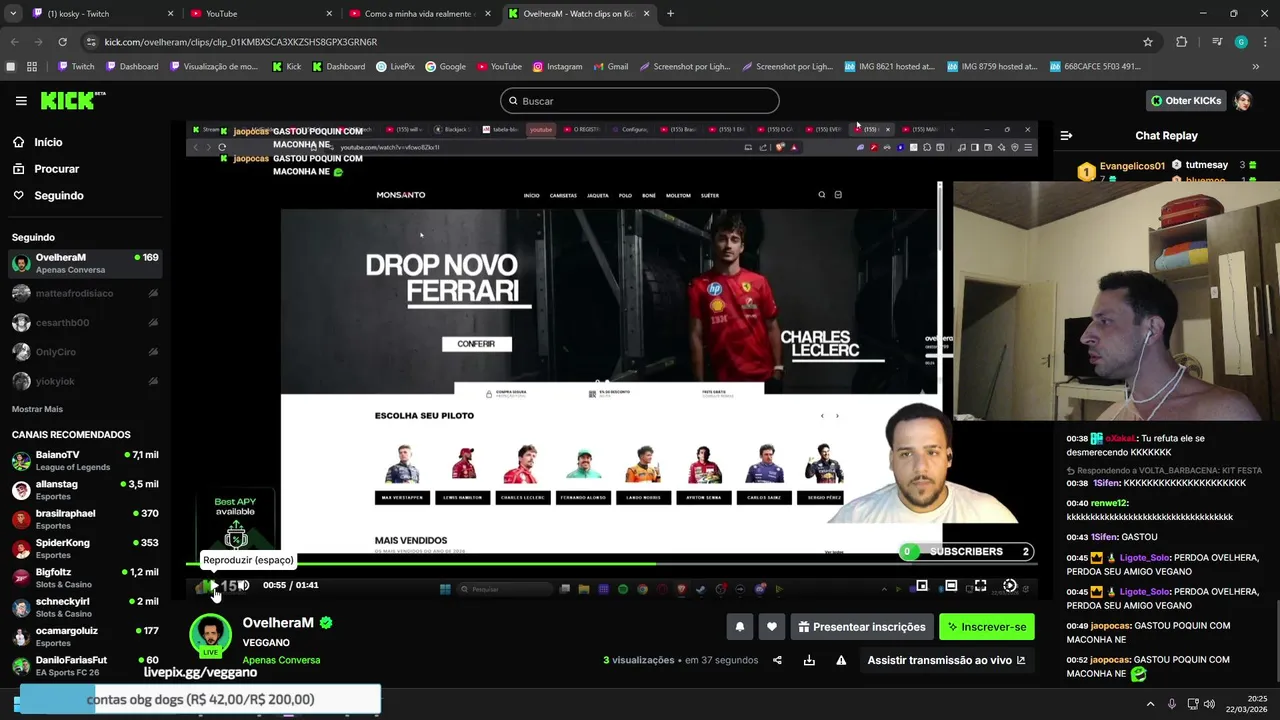The image size is (1280, 720).
Task: Open the Google bookmark
Action: tap(445, 67)
